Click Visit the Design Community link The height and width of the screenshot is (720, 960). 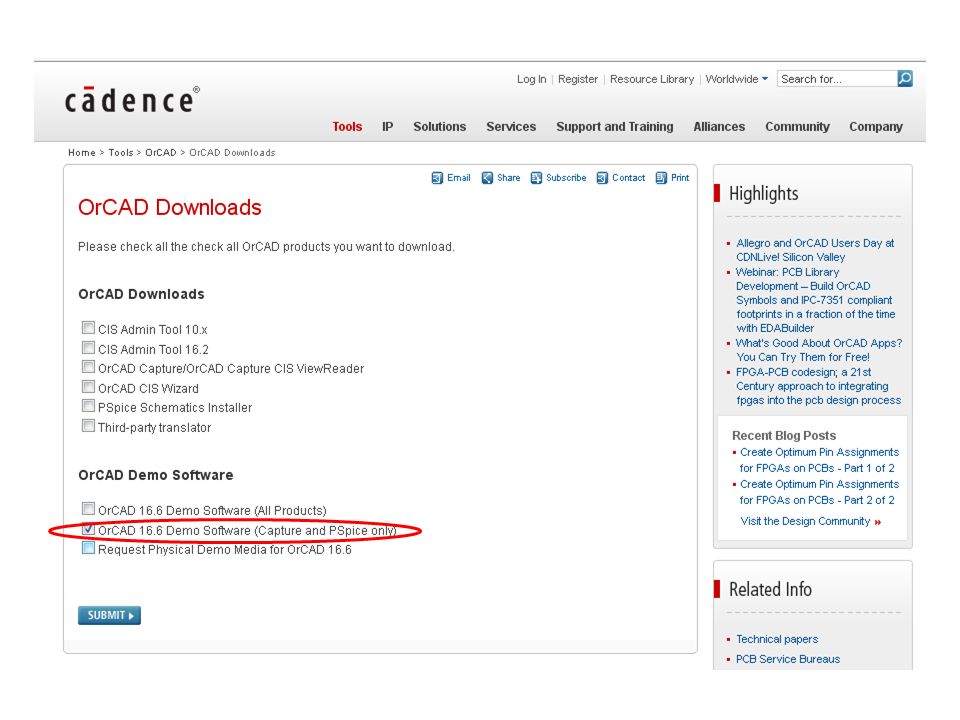811,521
